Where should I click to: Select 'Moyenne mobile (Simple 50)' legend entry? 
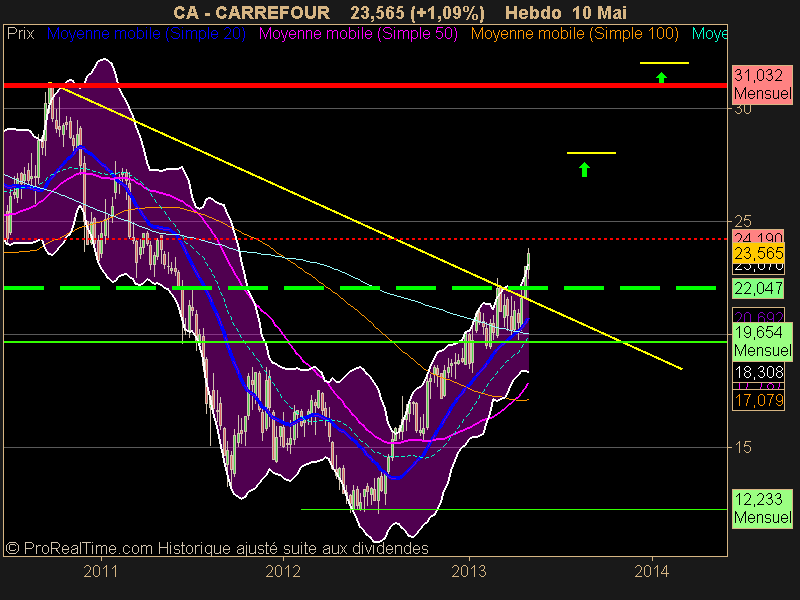point(358,34)
